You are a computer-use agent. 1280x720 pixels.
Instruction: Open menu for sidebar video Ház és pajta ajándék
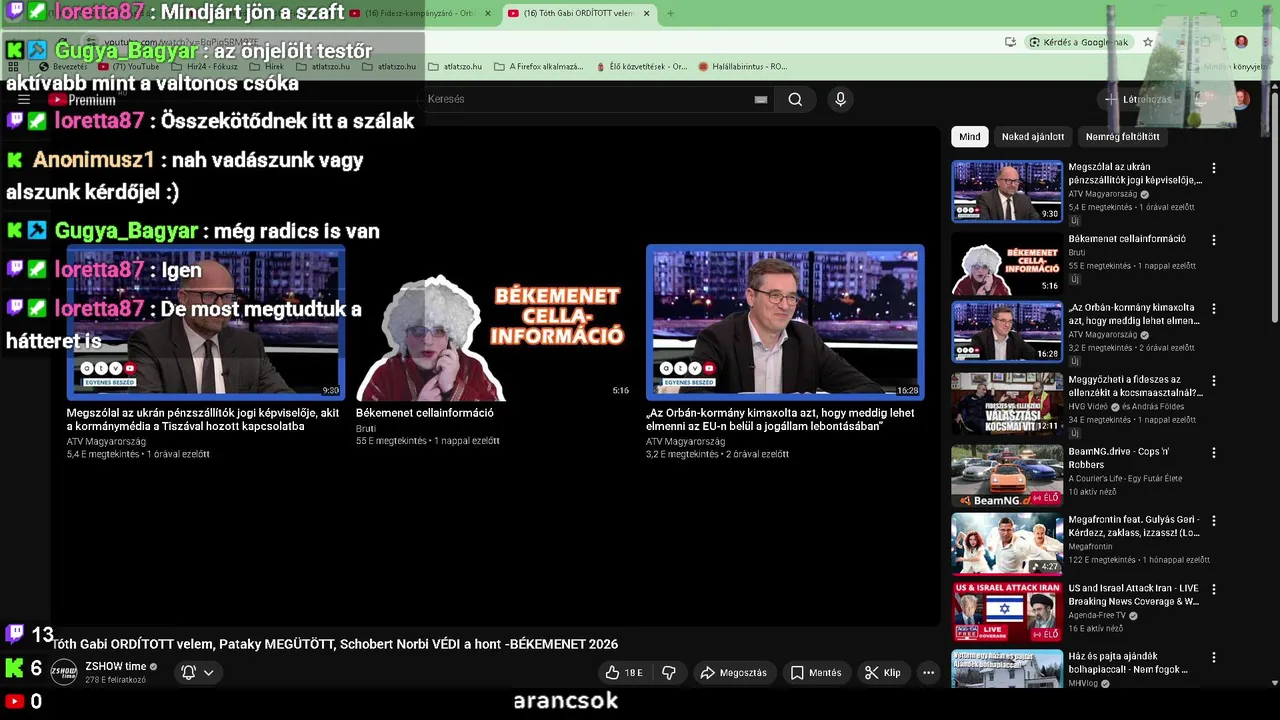[x=1214, y=658]
